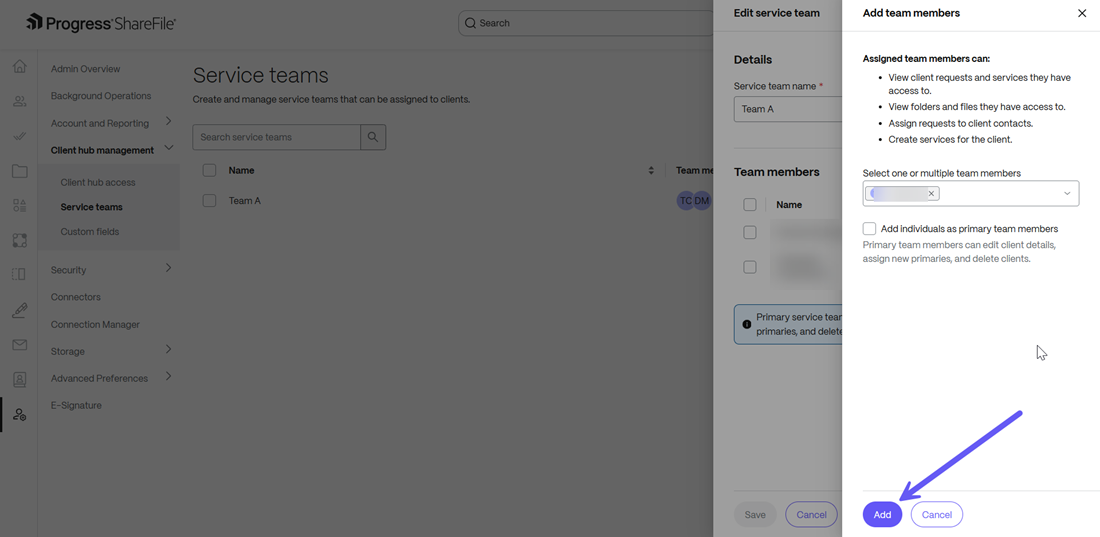Screen dimensions: 1100x537
Task: Enable Add individuals as primary team members
Action: coord(869,229)
